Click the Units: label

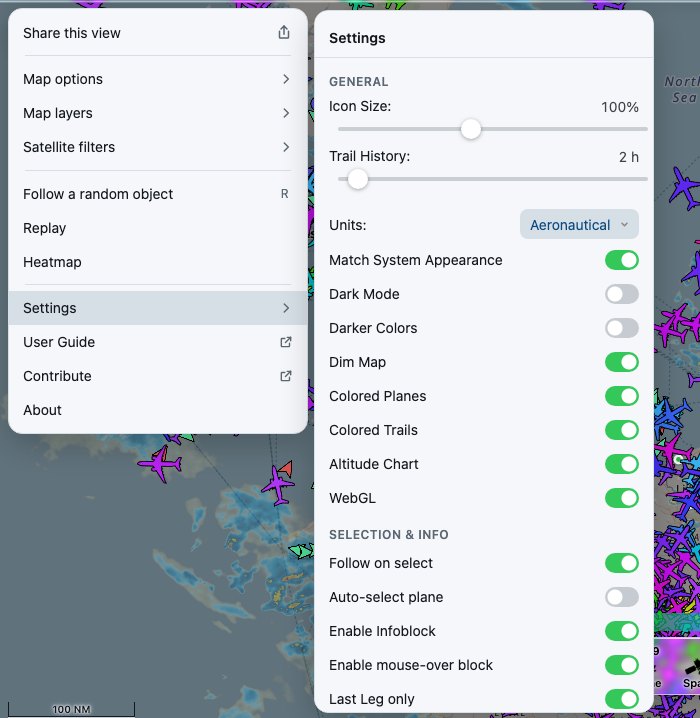click(x=347, y=225)
